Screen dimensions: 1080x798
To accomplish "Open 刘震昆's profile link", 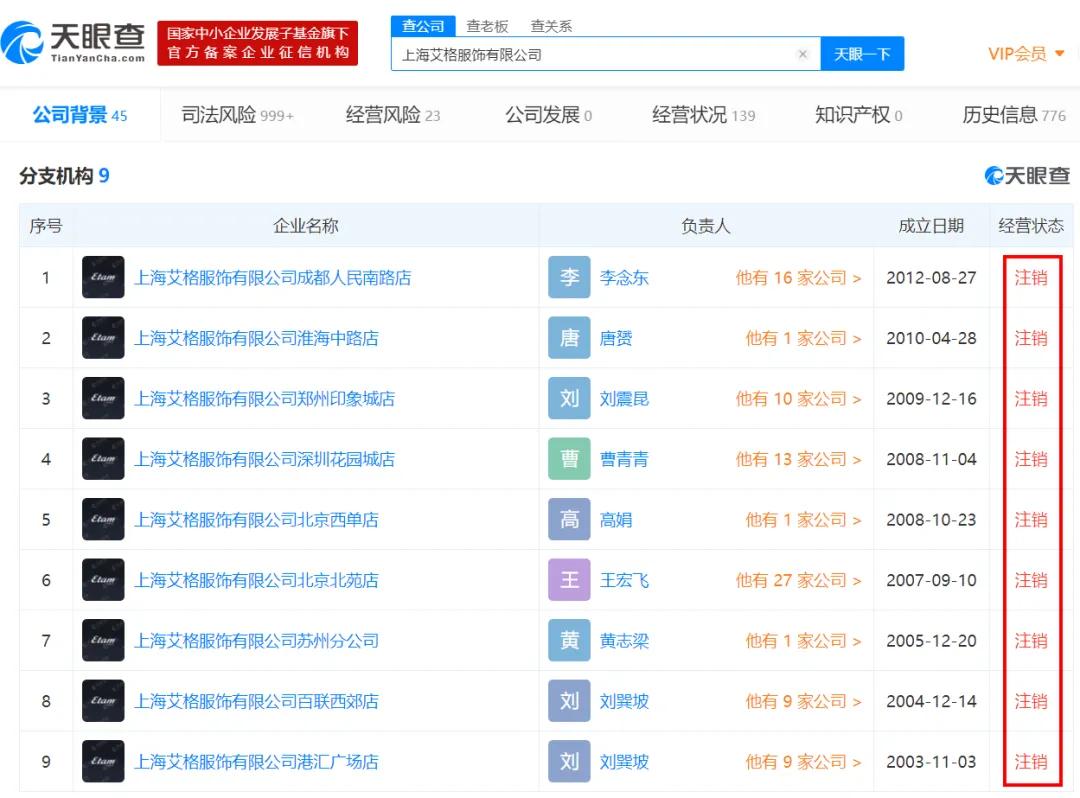I will [x=624, y=398].
